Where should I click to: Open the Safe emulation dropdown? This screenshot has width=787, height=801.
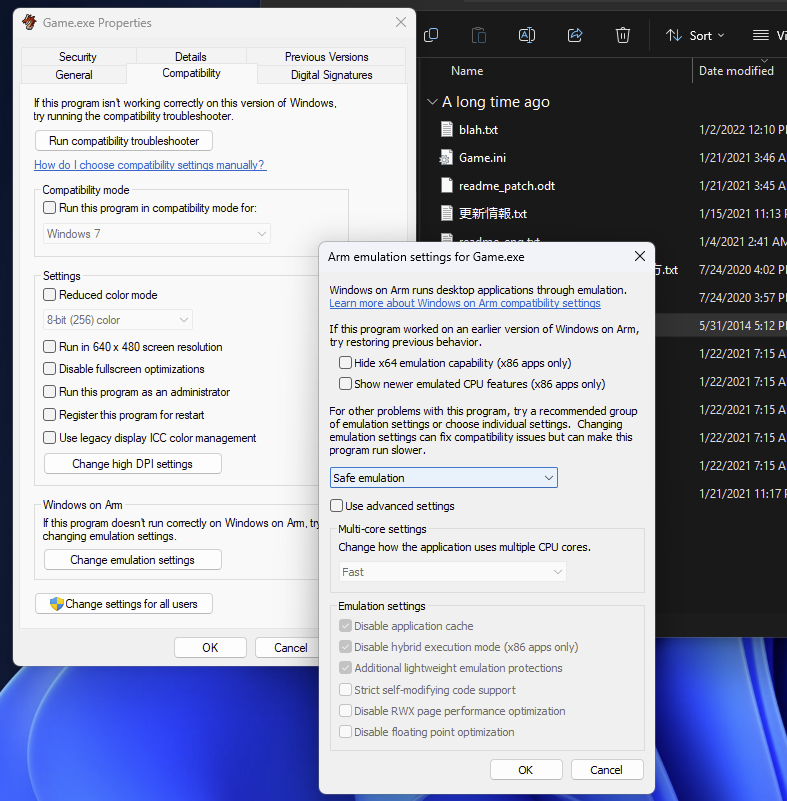pyautogui.click(x=444, y=478)
